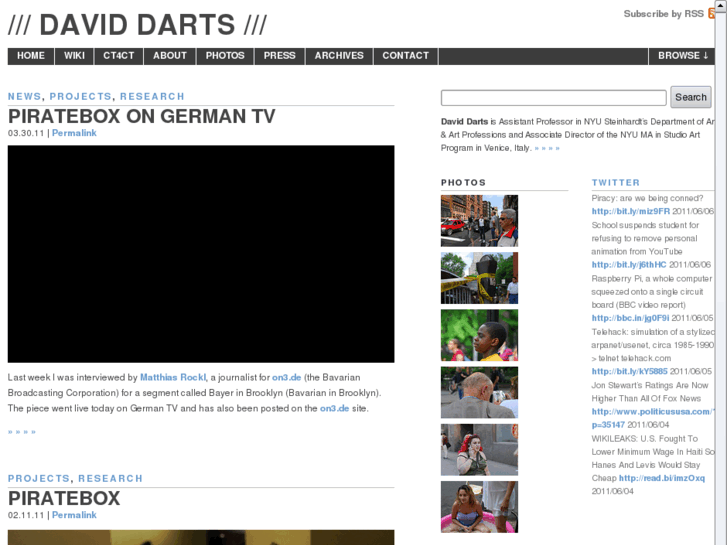Click the read more arrows under German TV post
Screen dimensions: 727x545
tap(22, 432)
